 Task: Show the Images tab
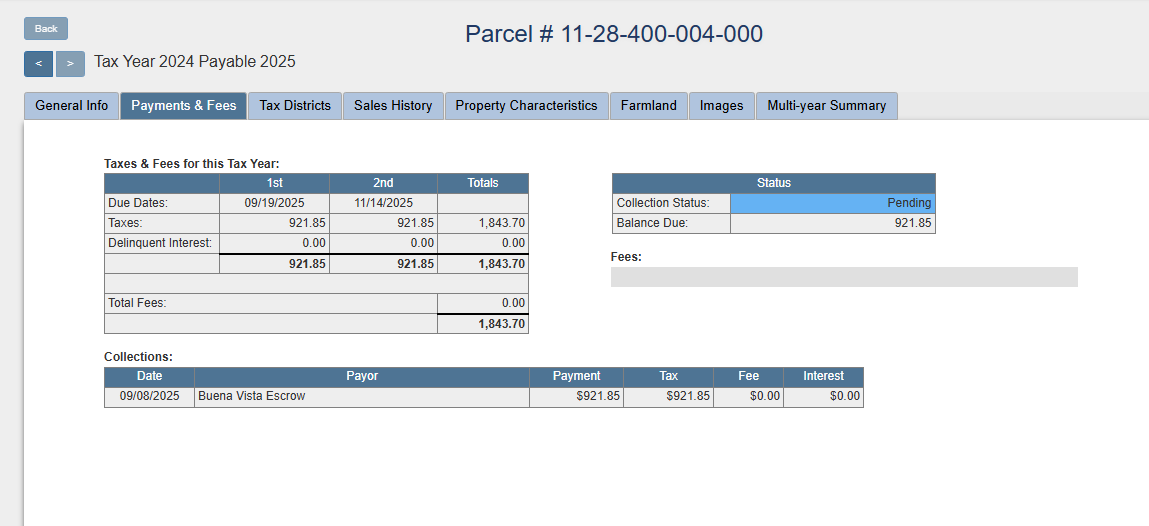click(x=722, y=106)
